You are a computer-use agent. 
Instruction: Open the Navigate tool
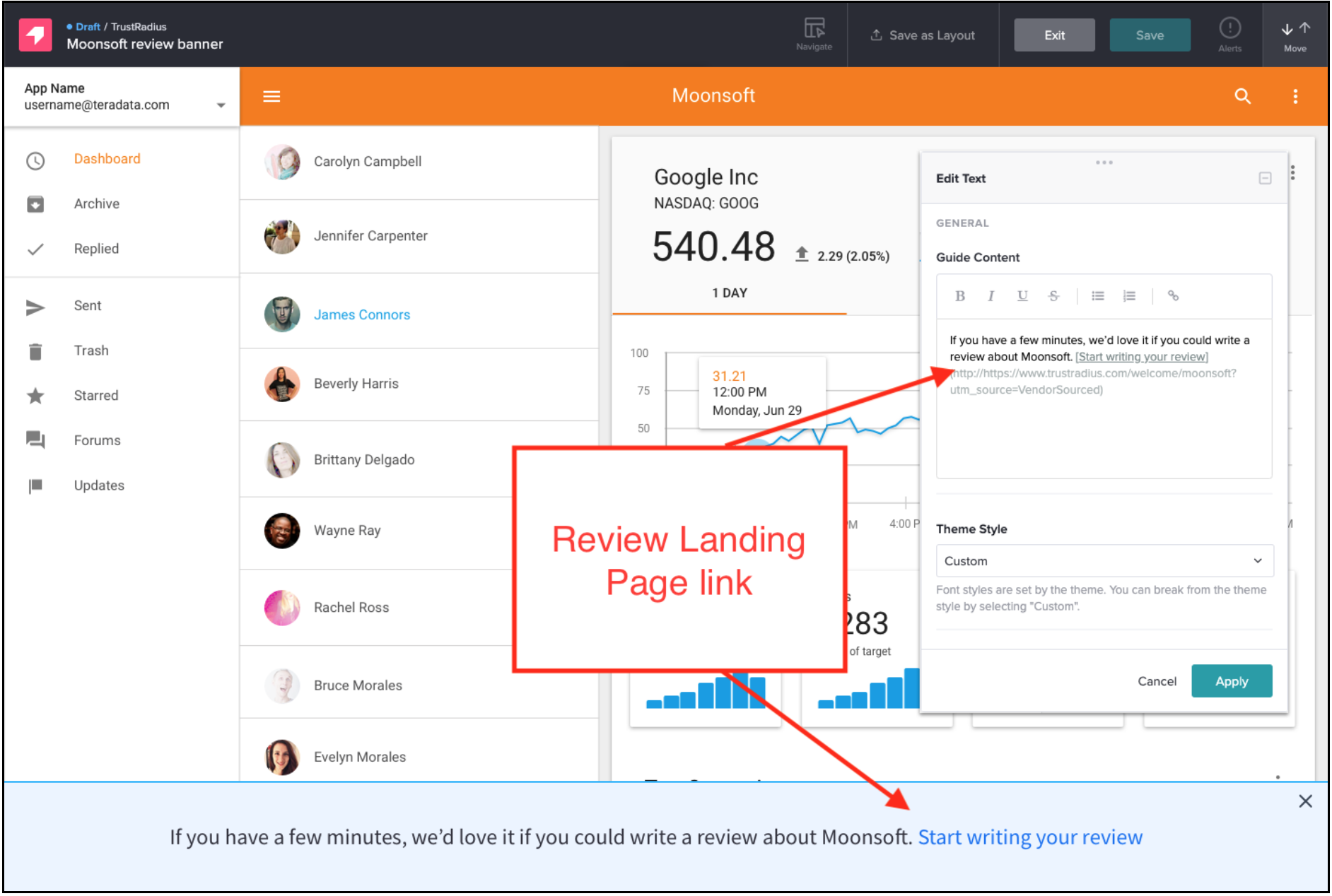(x=814, y=35)
